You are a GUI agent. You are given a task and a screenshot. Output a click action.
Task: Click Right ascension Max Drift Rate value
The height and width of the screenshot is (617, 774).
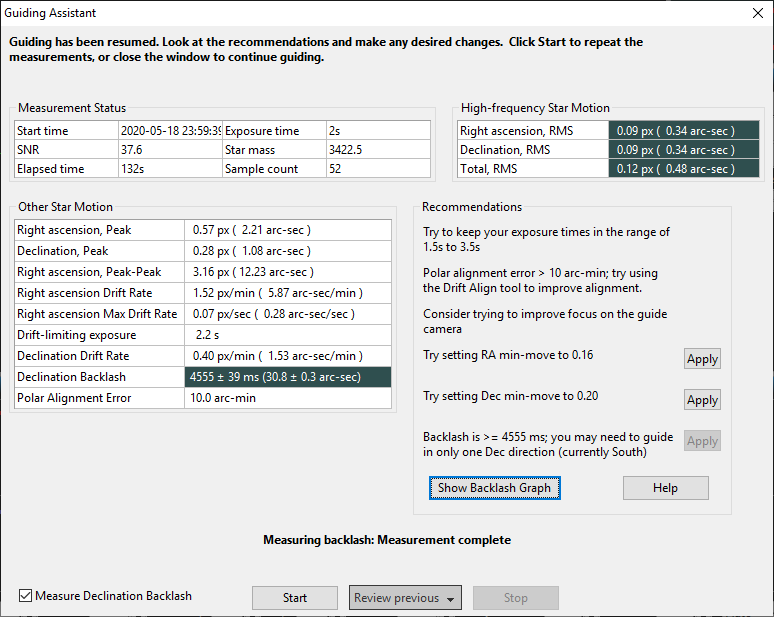(288, 314)
